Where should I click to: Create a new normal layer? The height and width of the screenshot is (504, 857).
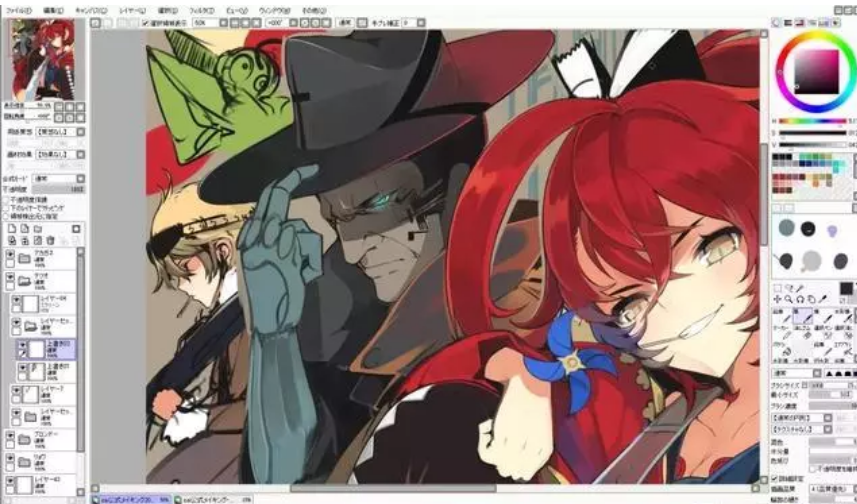pyautogui.click(x=12, y=228)
